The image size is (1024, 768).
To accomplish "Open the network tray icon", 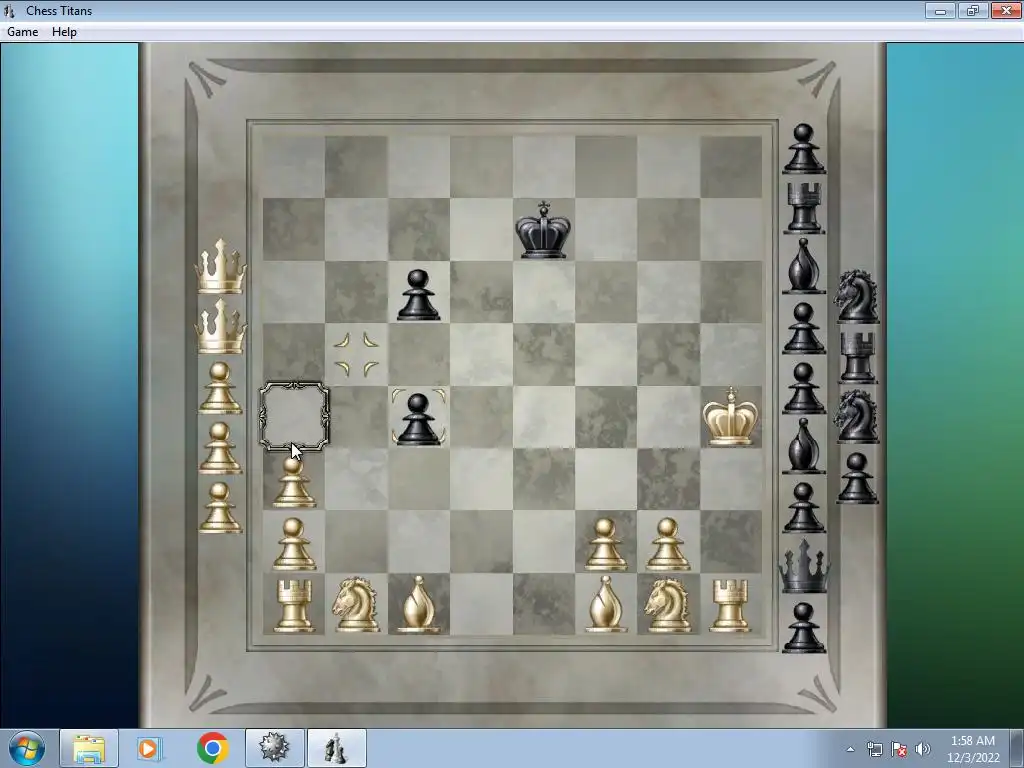I will pos(874,749).
